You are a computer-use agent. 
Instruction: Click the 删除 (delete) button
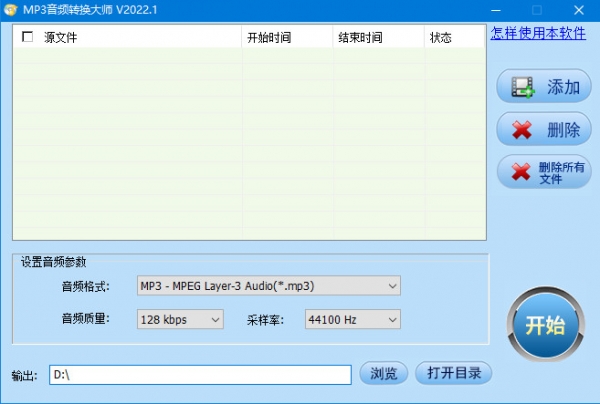point(544,129)
